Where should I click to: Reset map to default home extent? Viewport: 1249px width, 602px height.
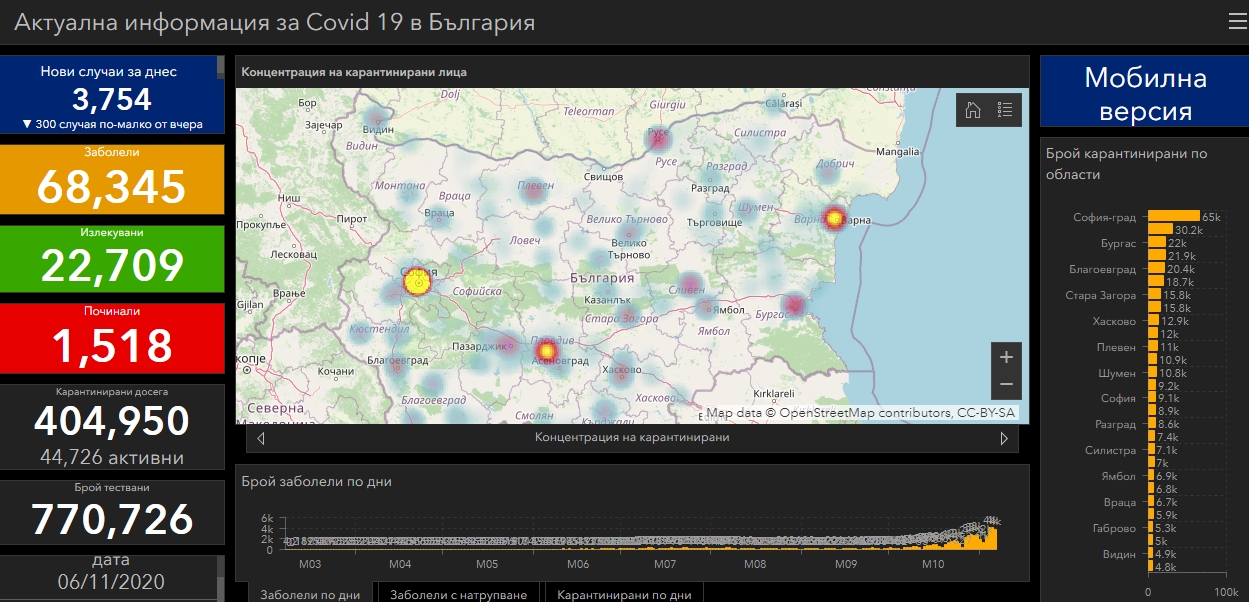pyautogui.click(x=972, y=110)
